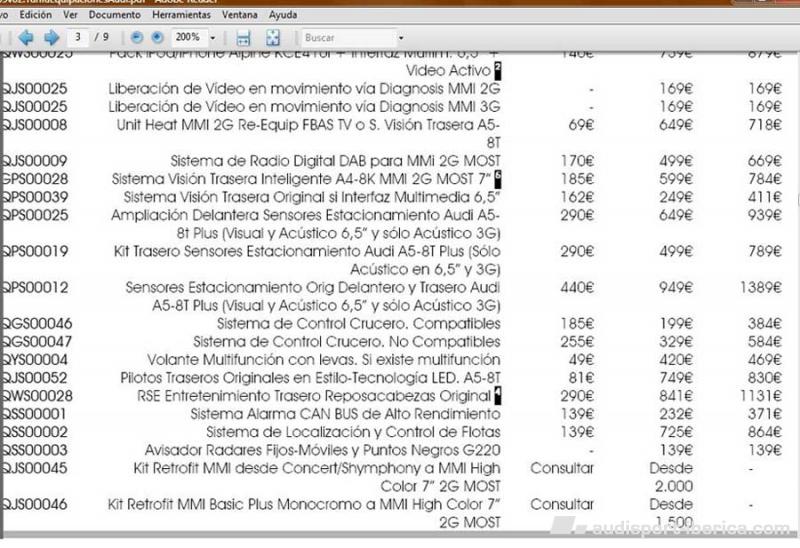Select code GPS00028 in the table
800x548 pixels.
click(35, 179)
